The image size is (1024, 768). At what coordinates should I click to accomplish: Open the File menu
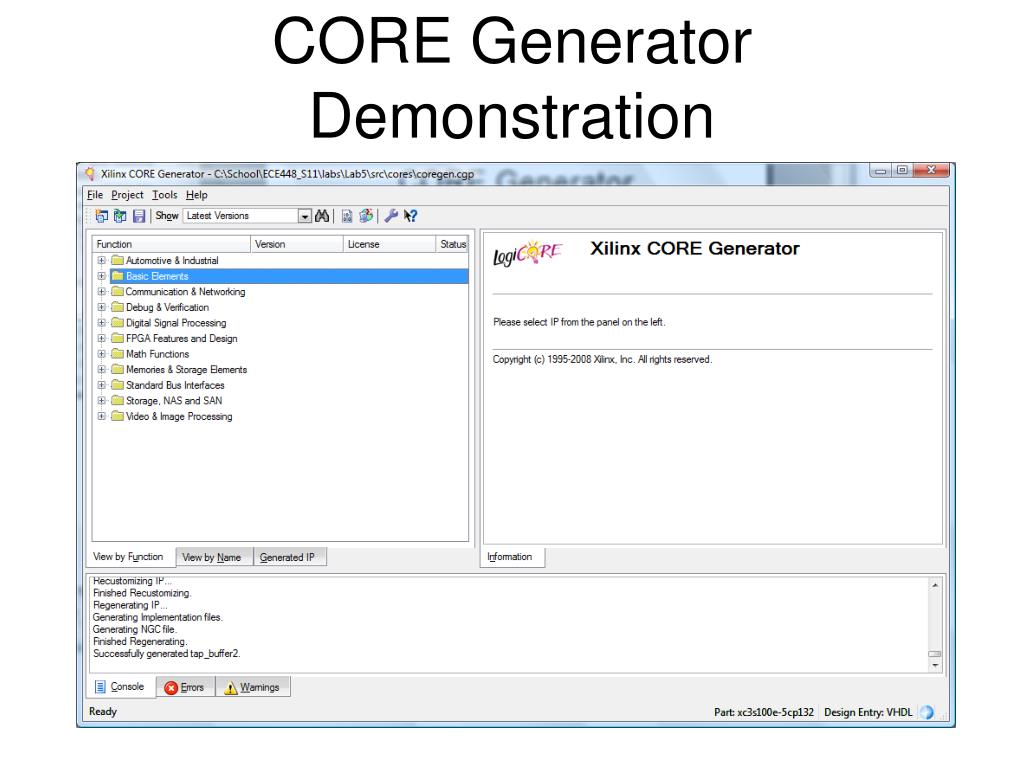click(x=95, y=195)
